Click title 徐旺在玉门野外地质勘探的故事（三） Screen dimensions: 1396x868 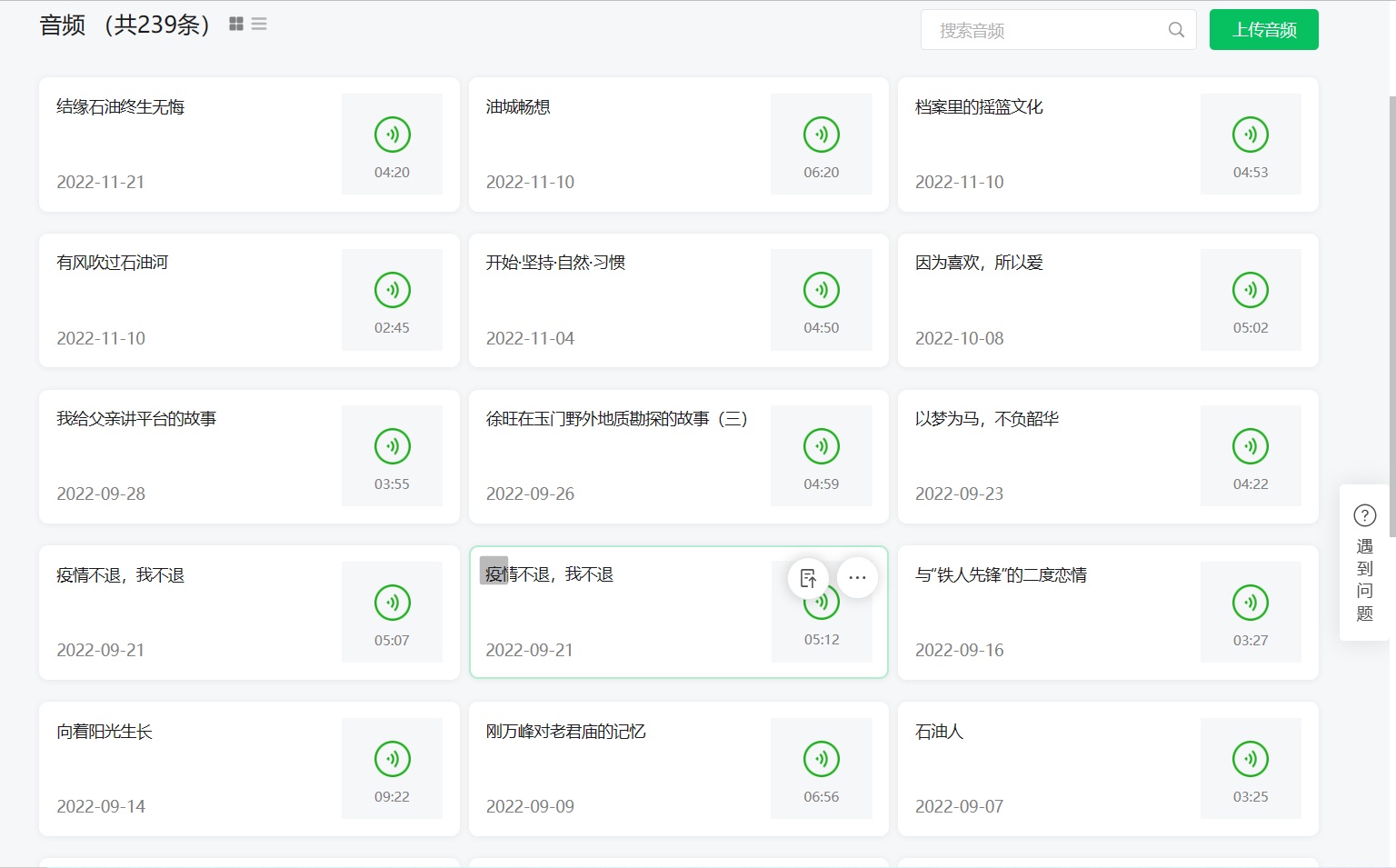[617, 418]
